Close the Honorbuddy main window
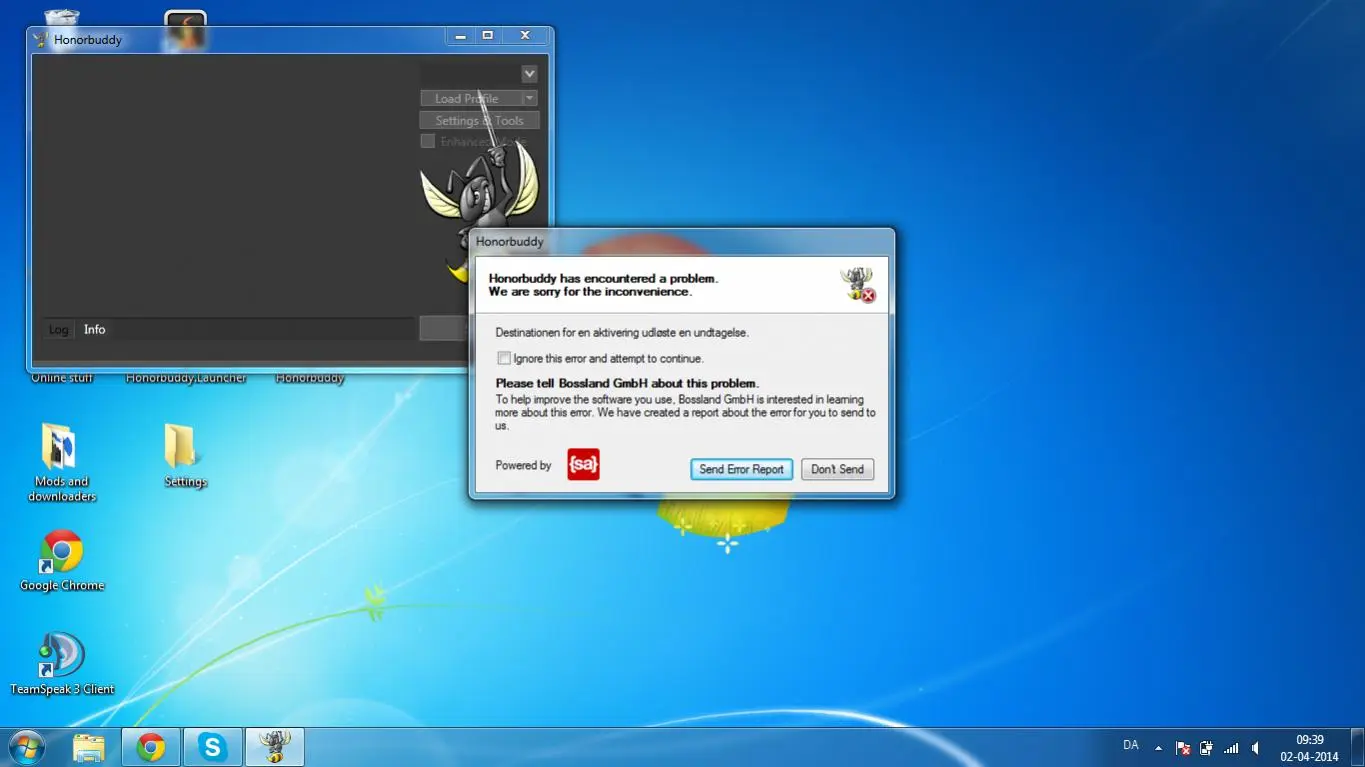Screen dimensions: 1365x767 525,36
